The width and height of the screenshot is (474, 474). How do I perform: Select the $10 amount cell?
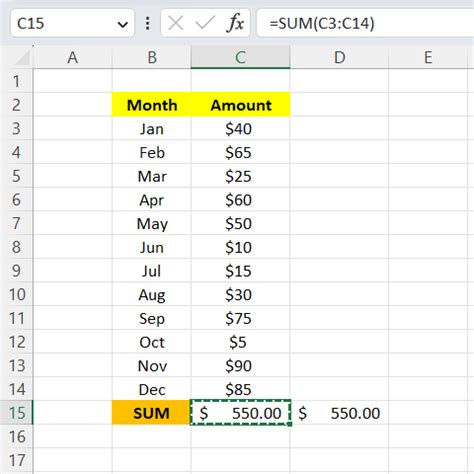(240, 247)
